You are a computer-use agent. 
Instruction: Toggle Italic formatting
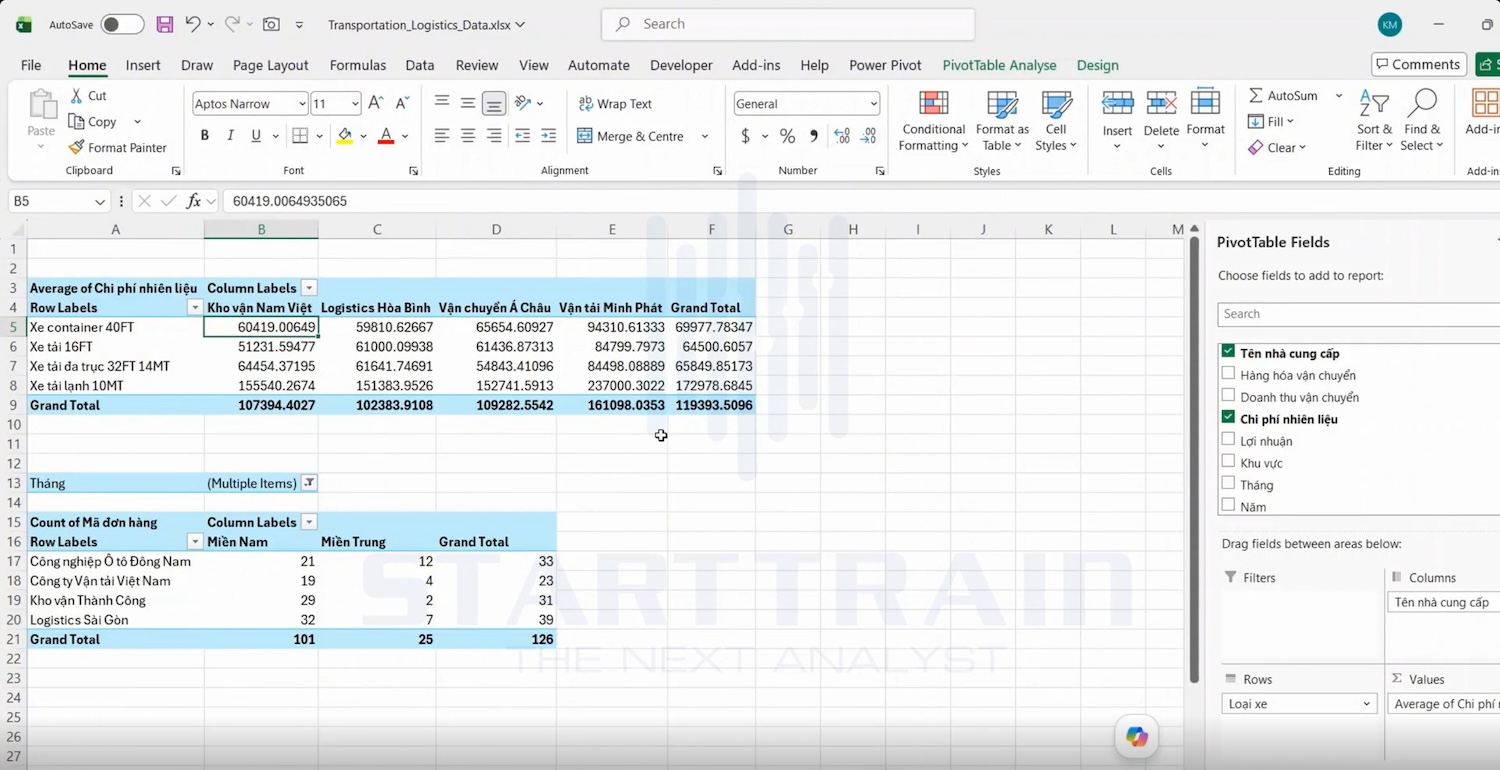[x=231, y=136]
